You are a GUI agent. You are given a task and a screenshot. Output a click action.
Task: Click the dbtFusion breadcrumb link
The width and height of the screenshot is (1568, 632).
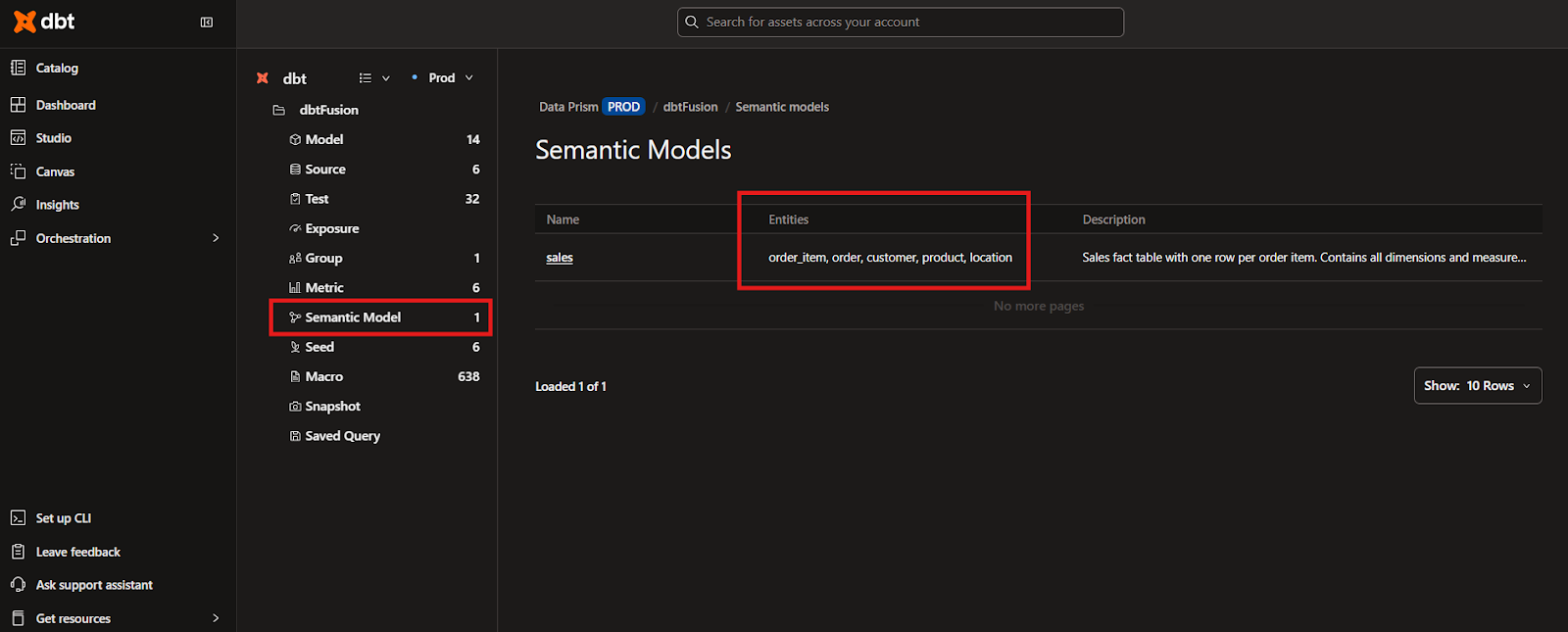[690, 107]
